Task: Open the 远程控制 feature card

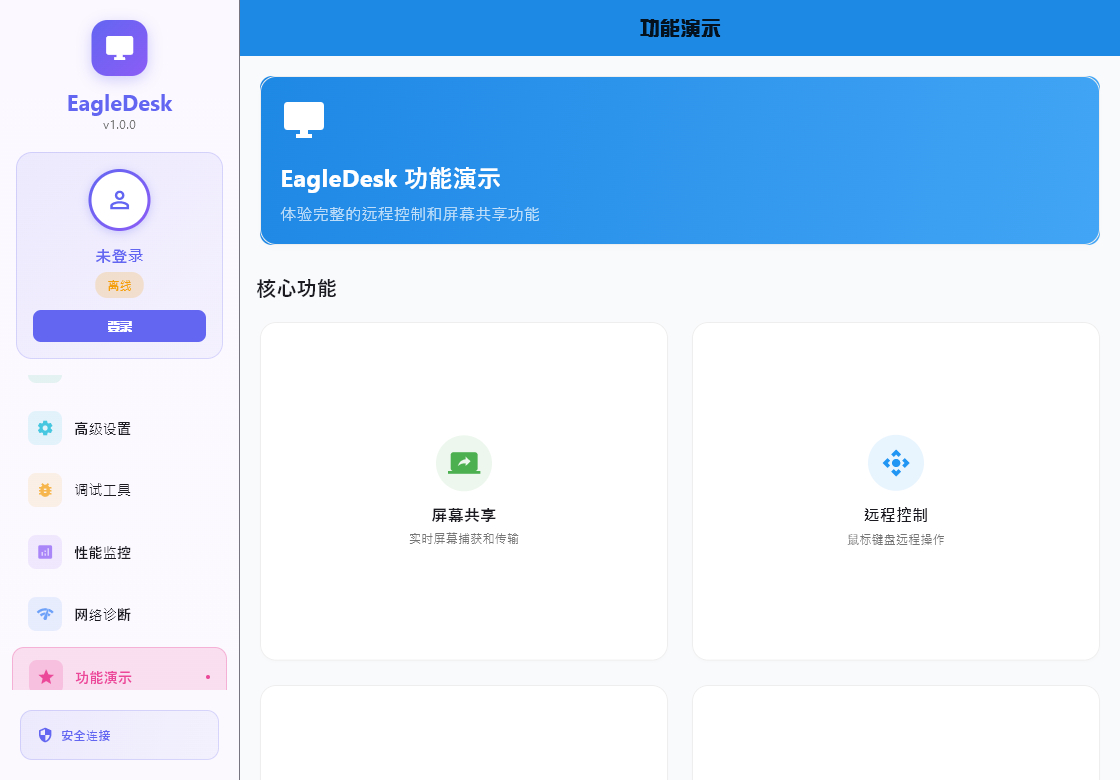Action: [895, 490]
